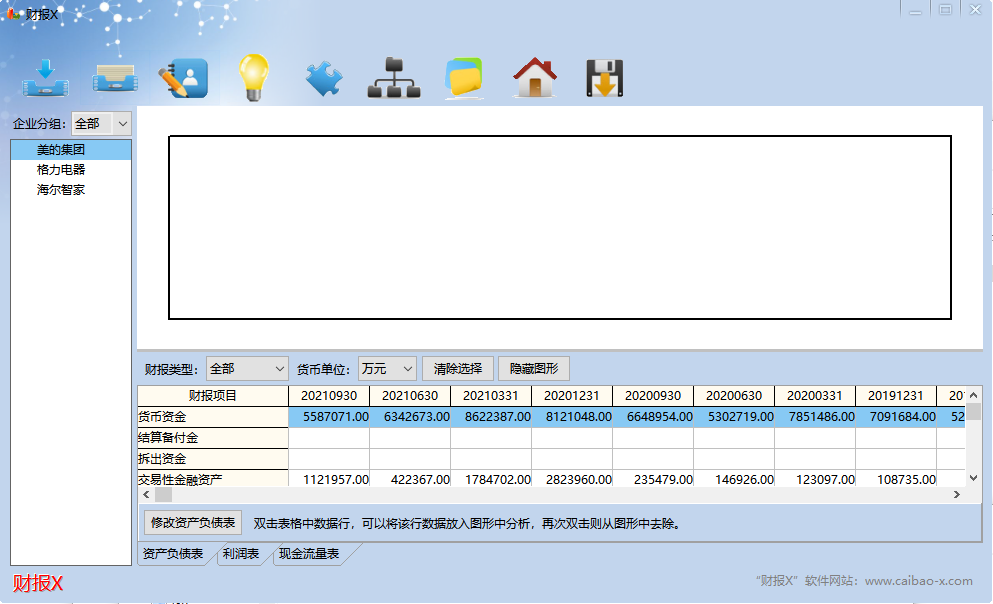Click the 清除选择 button
Image resolution: width=993 pixels, height=604 pixels.
coord(457,368)
